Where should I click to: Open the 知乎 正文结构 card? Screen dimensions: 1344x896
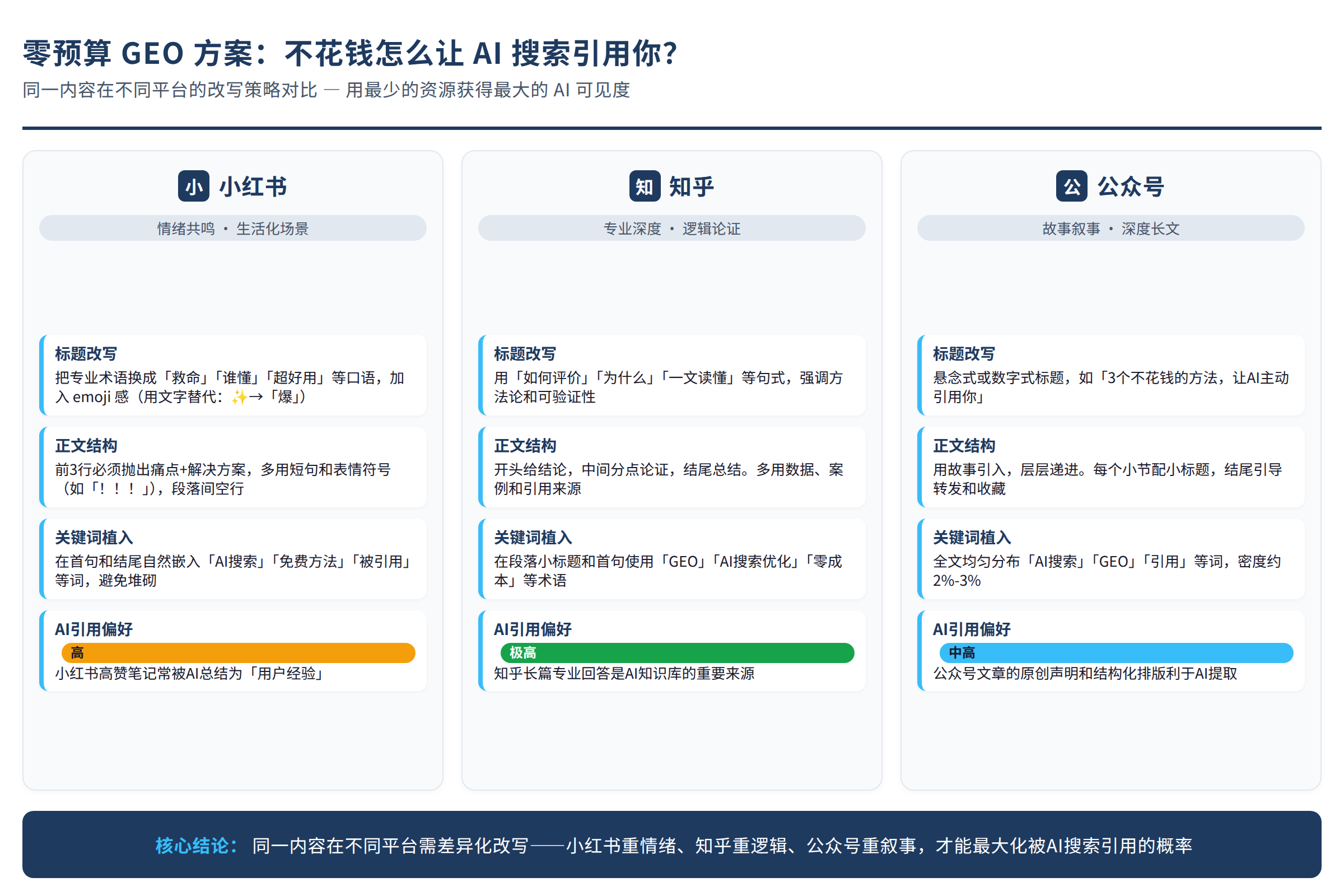[672, 467]
